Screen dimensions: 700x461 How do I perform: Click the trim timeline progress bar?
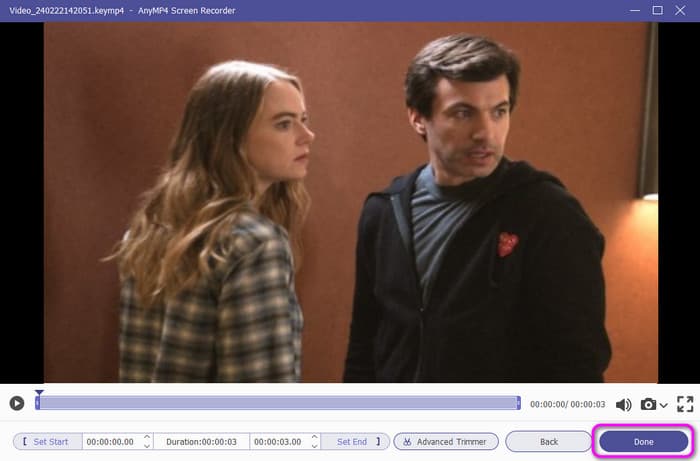(x=278, y=403)
